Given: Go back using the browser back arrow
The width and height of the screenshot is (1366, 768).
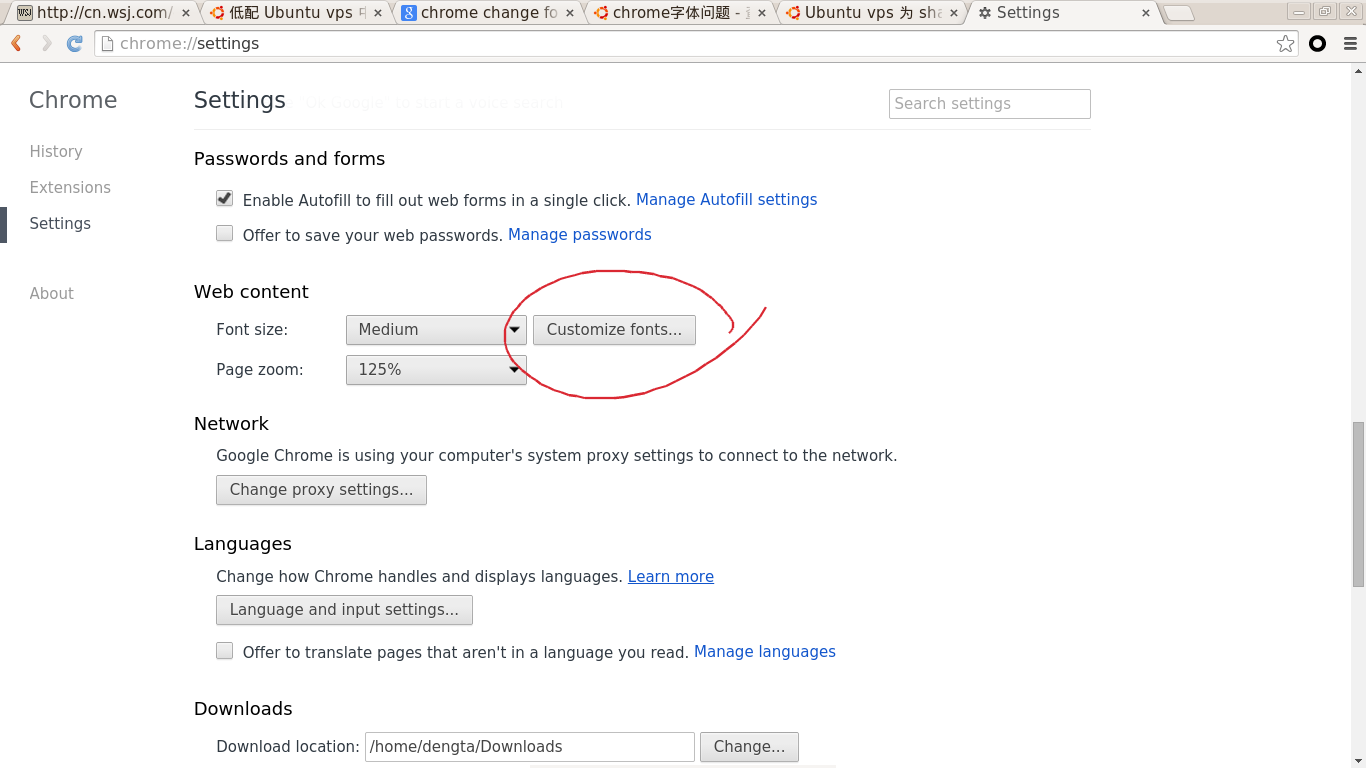Looking at the screenshot, I should click(x=16, y=43).
